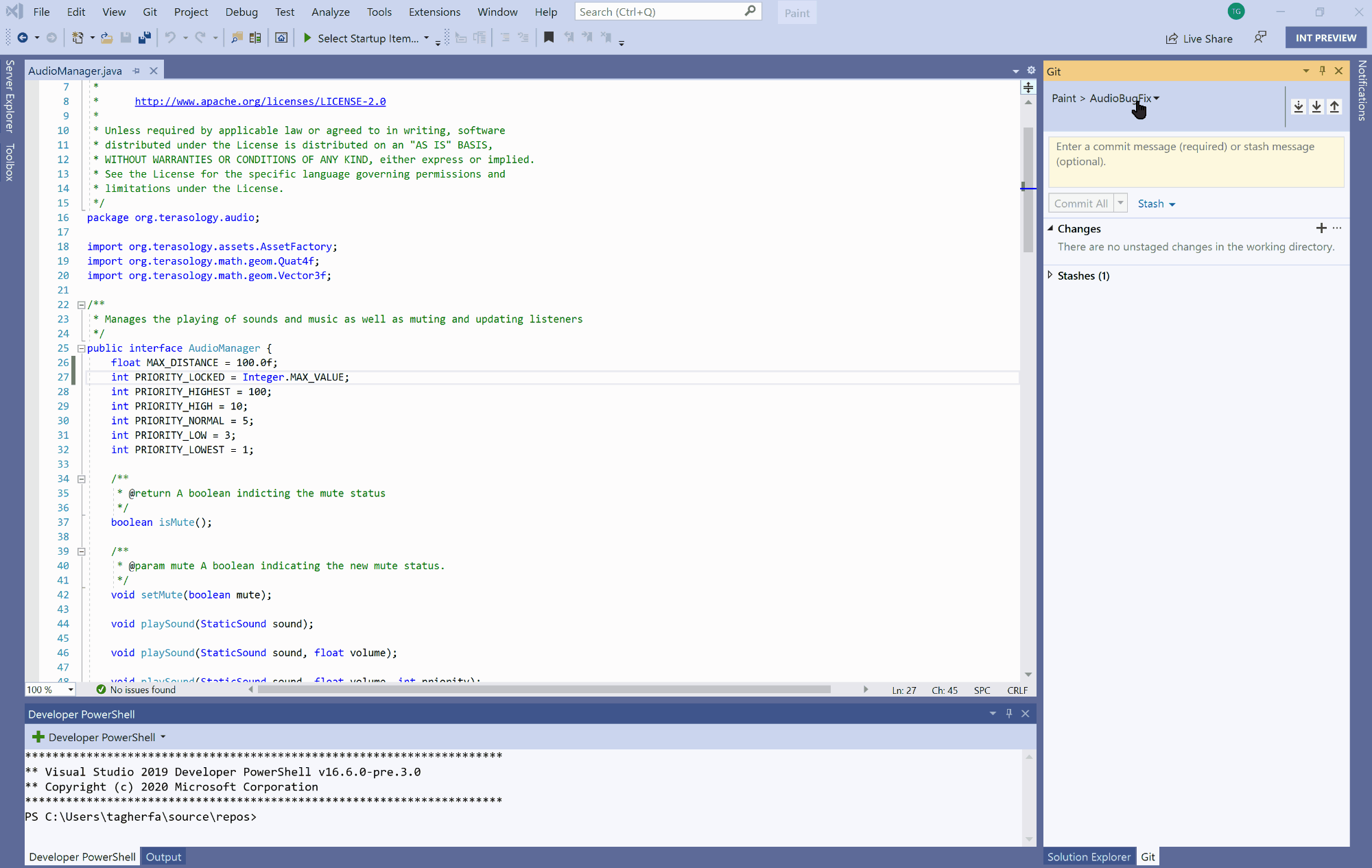
Task: Open the Extensions menu
Action: tap(434, 12)
